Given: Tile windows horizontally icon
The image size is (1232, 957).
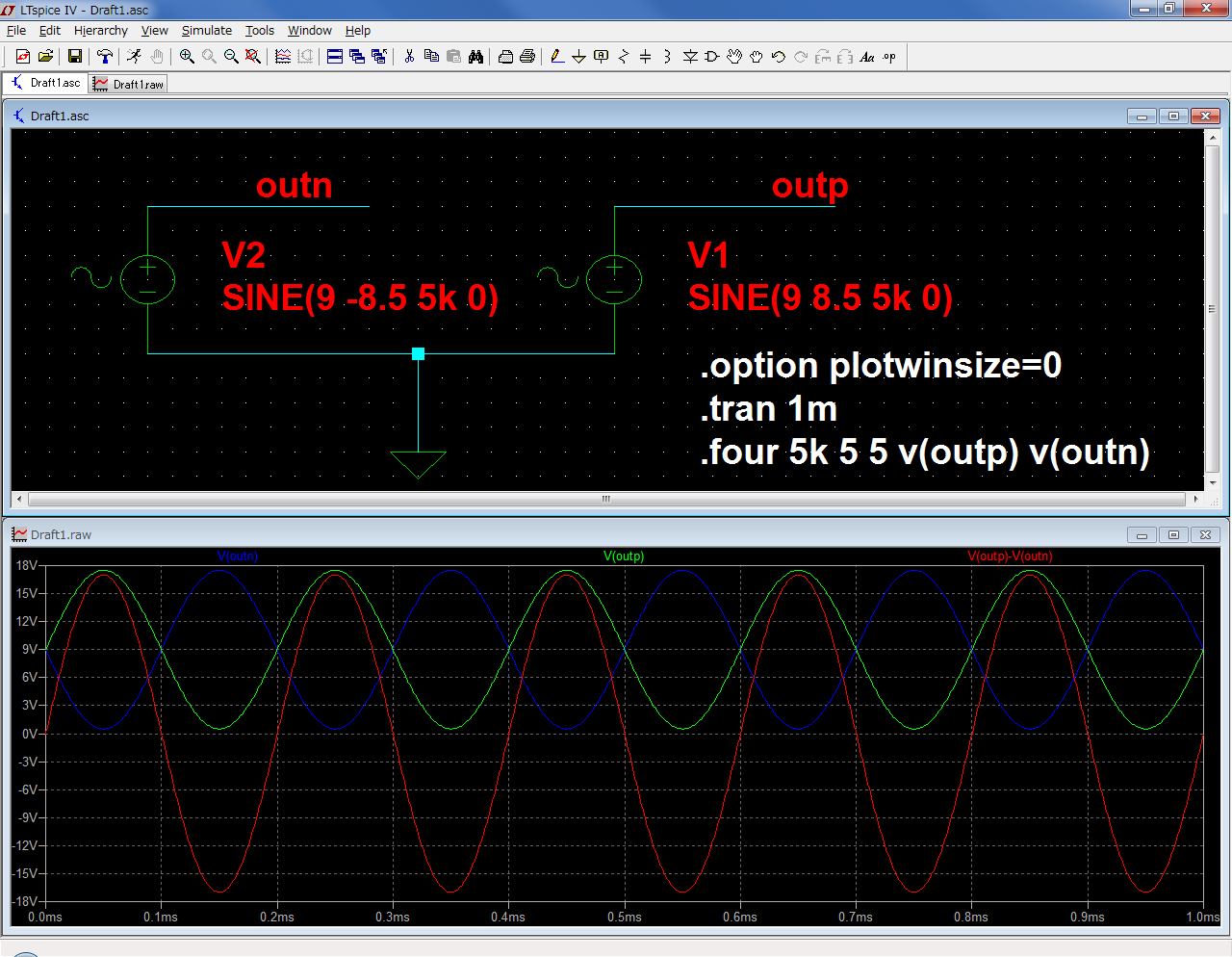Looking at the screenshot, I should pos(335,57).
